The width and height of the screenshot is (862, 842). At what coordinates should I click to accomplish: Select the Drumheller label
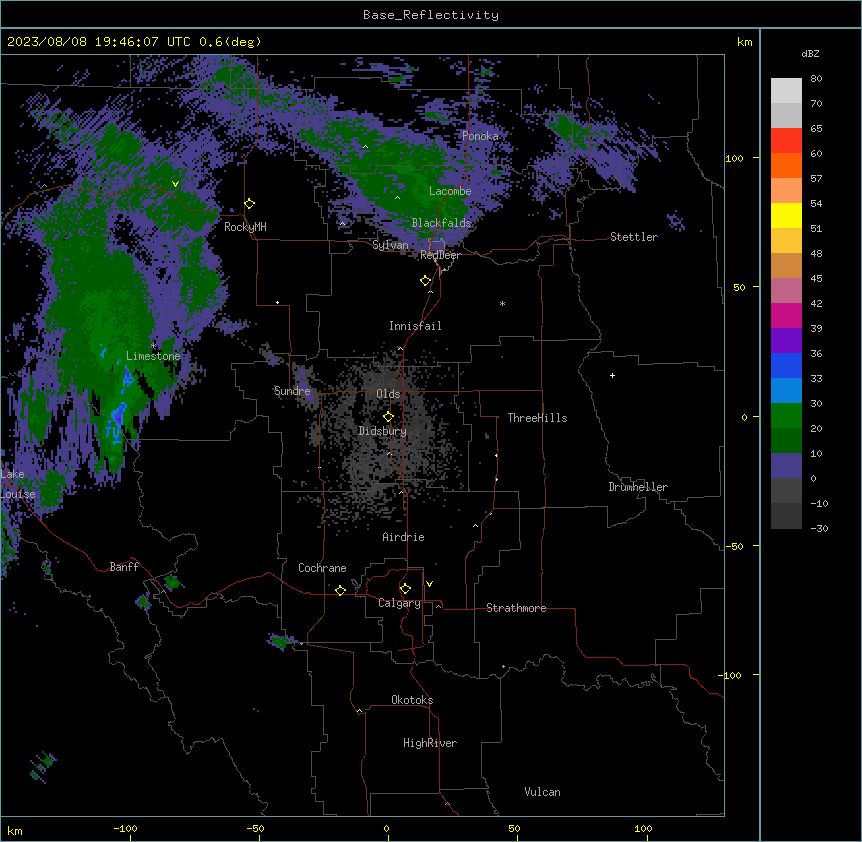pos(638,487)
